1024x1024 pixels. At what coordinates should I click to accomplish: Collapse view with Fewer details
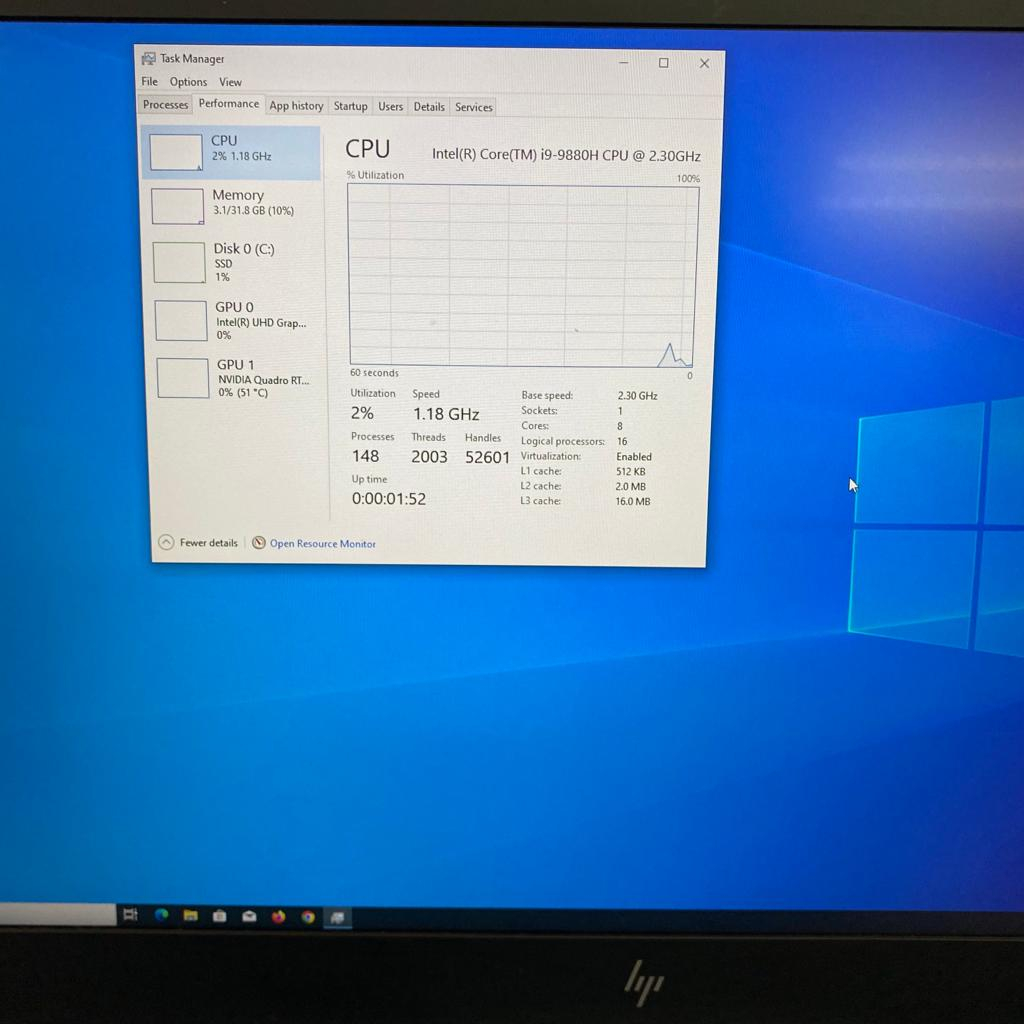click(x=199, y=543)
